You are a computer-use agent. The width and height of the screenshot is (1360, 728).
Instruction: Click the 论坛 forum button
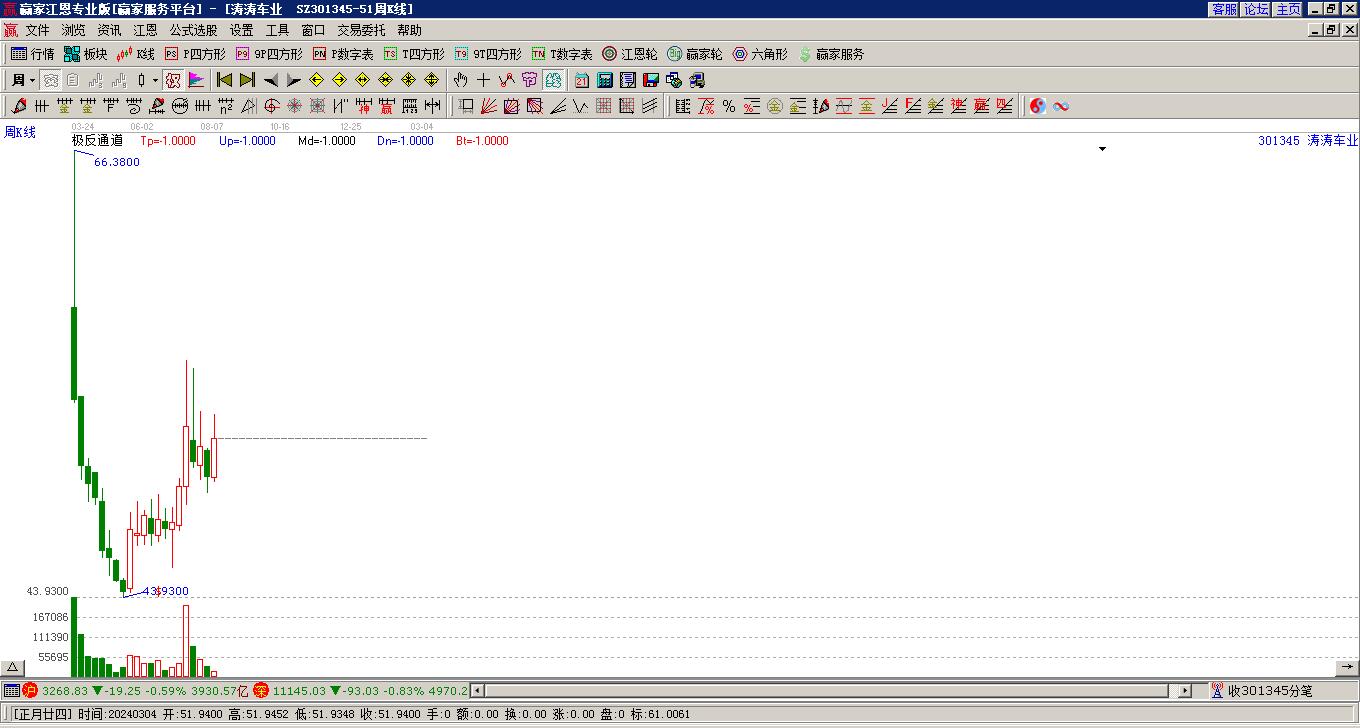point(1256,9)
